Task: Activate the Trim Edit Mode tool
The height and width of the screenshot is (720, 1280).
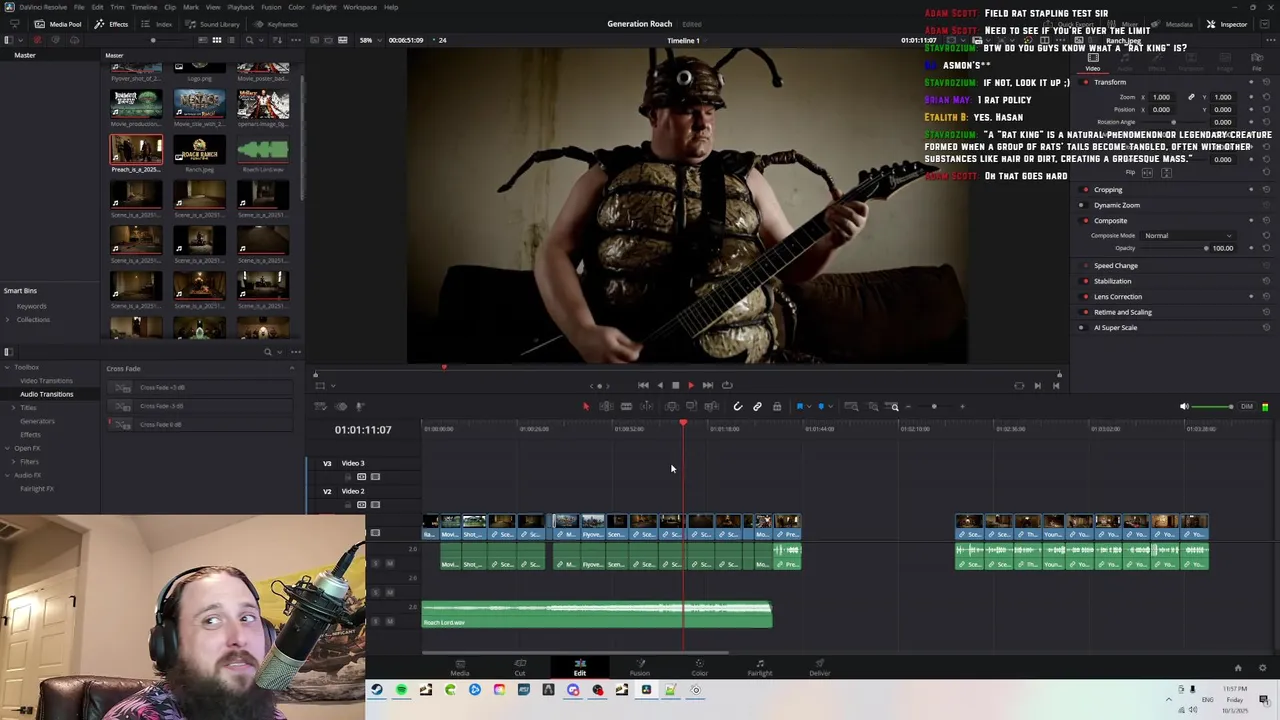Action: [606, 406]
